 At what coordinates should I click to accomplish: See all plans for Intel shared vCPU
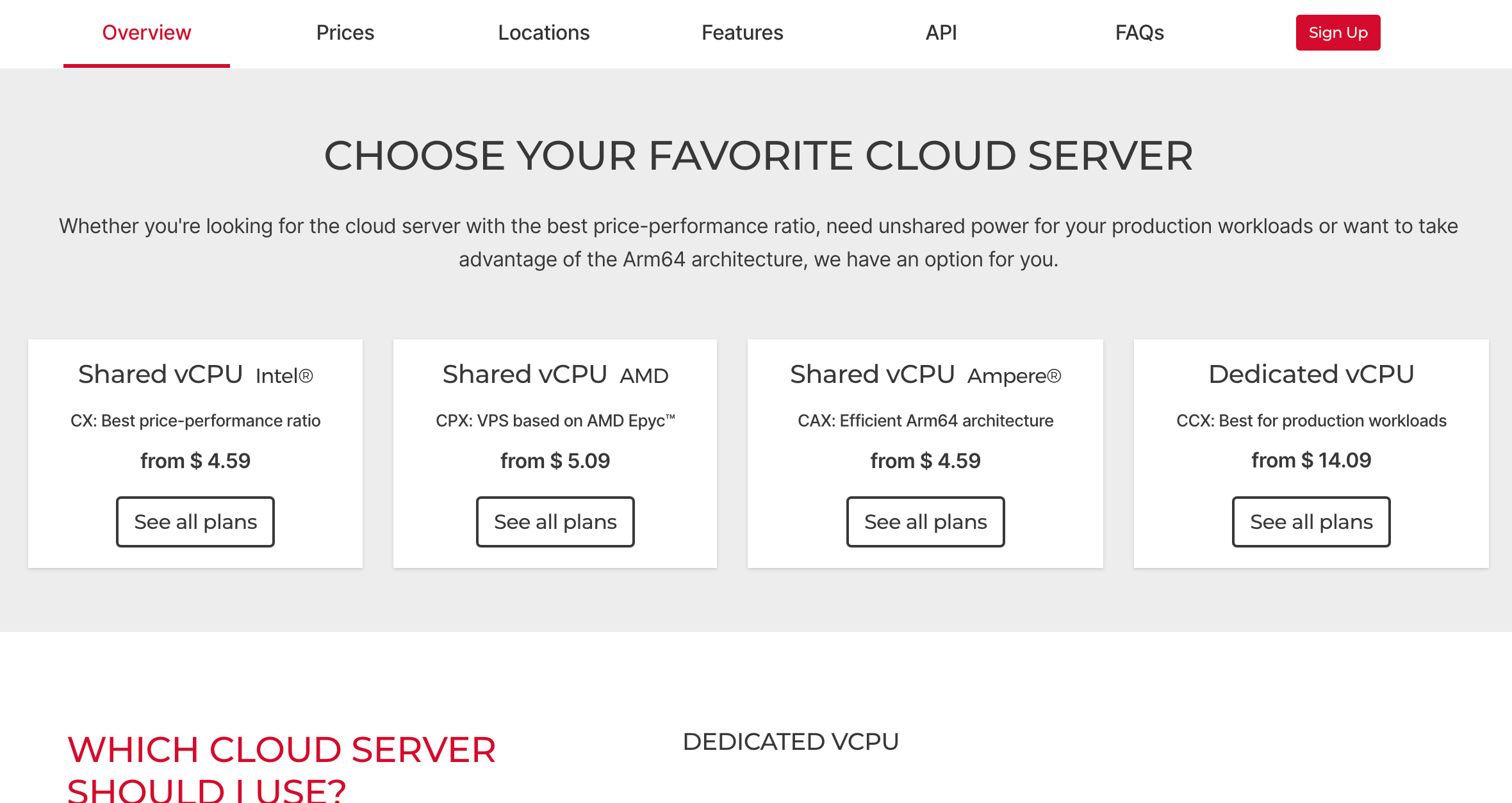(195, 522)
